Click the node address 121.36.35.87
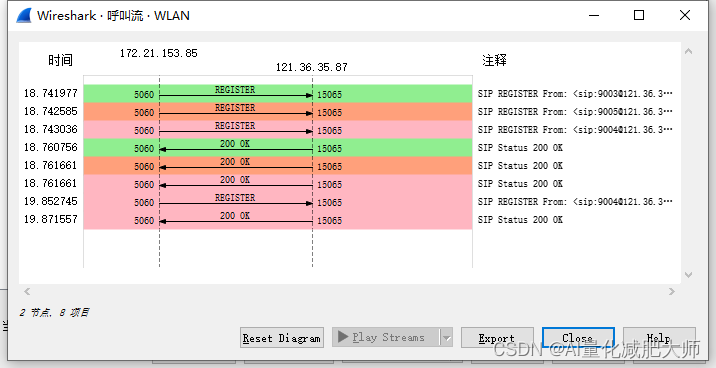The height and width of the screenshot is (368, 716). coord(311,67)
